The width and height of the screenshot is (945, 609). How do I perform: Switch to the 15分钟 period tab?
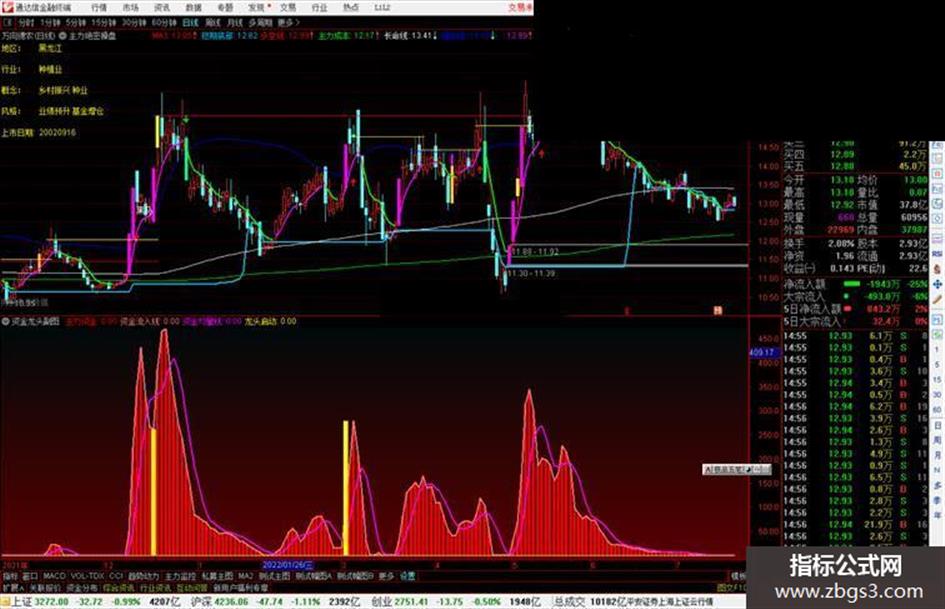104,23
